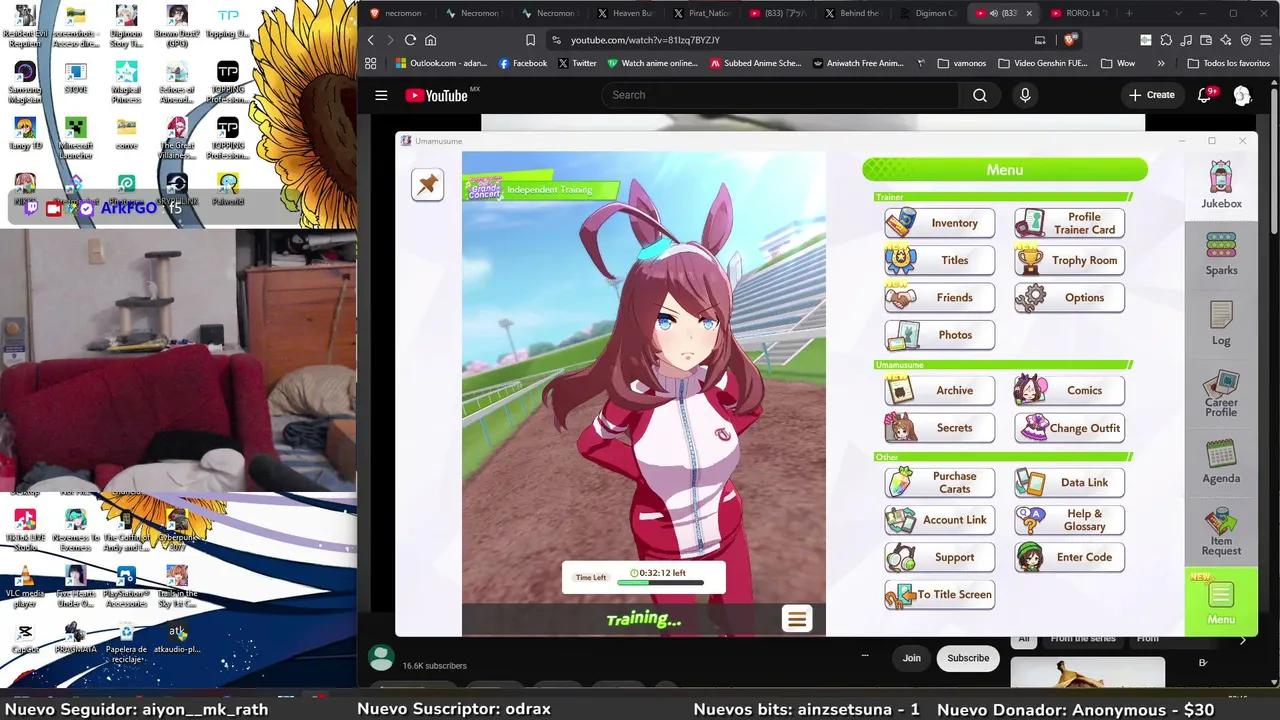Click the YouTube search magnifier button

[x=980, y=95]
